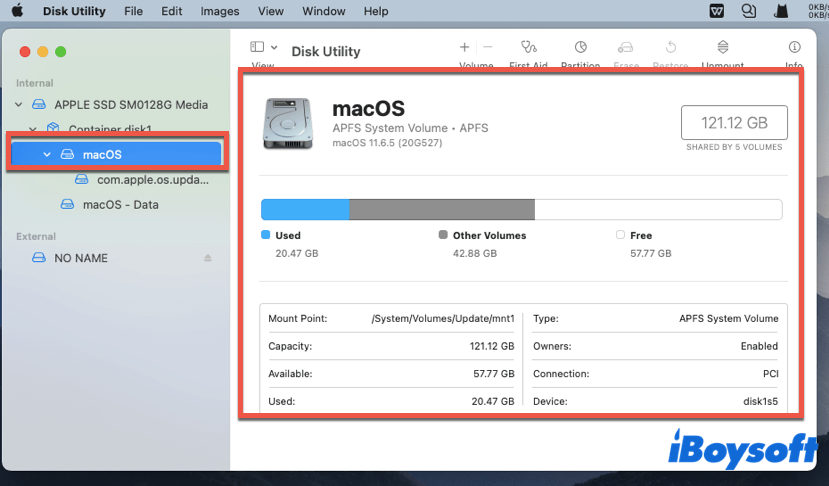Viewport: 829px width, 486px height.
Task: Click the Partition pie chart icon
Action: tap(581, 47)
